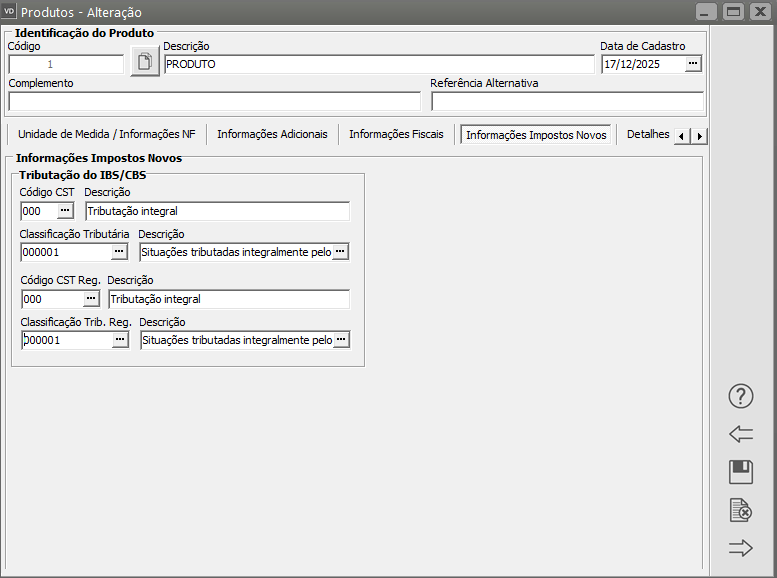Open the Informações Fiscais tab
The height and width of the screenshot is (578, 777).
click(396, 134)
